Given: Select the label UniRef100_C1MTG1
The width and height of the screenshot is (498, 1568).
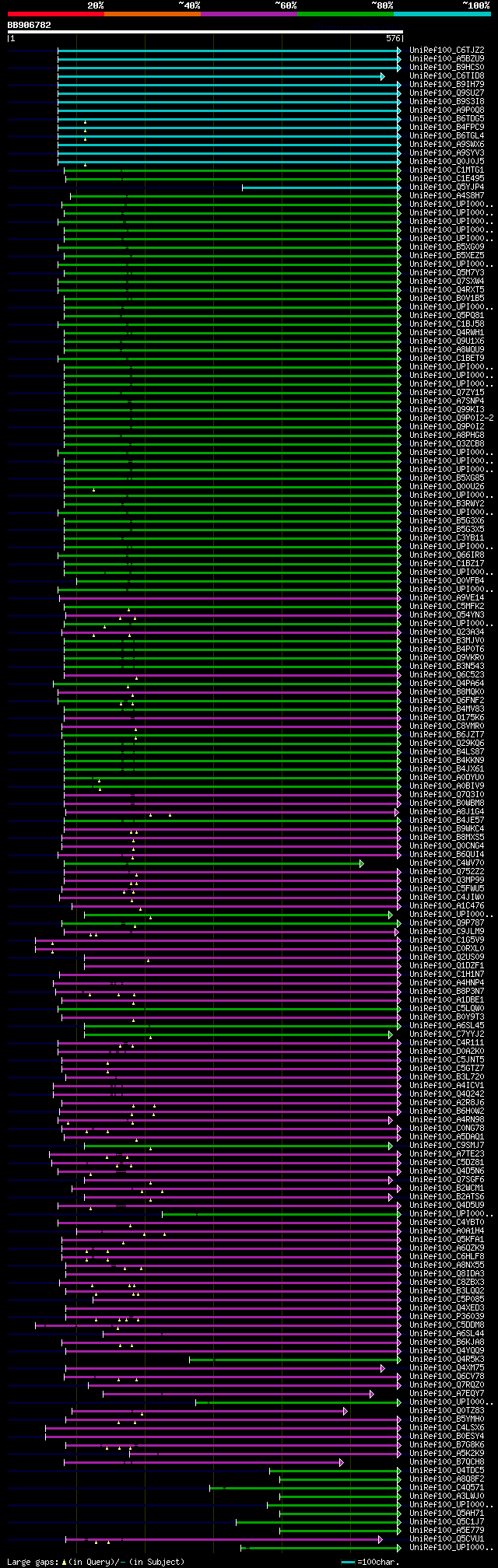Looking at the screenshot, I should tap(447, 170).
